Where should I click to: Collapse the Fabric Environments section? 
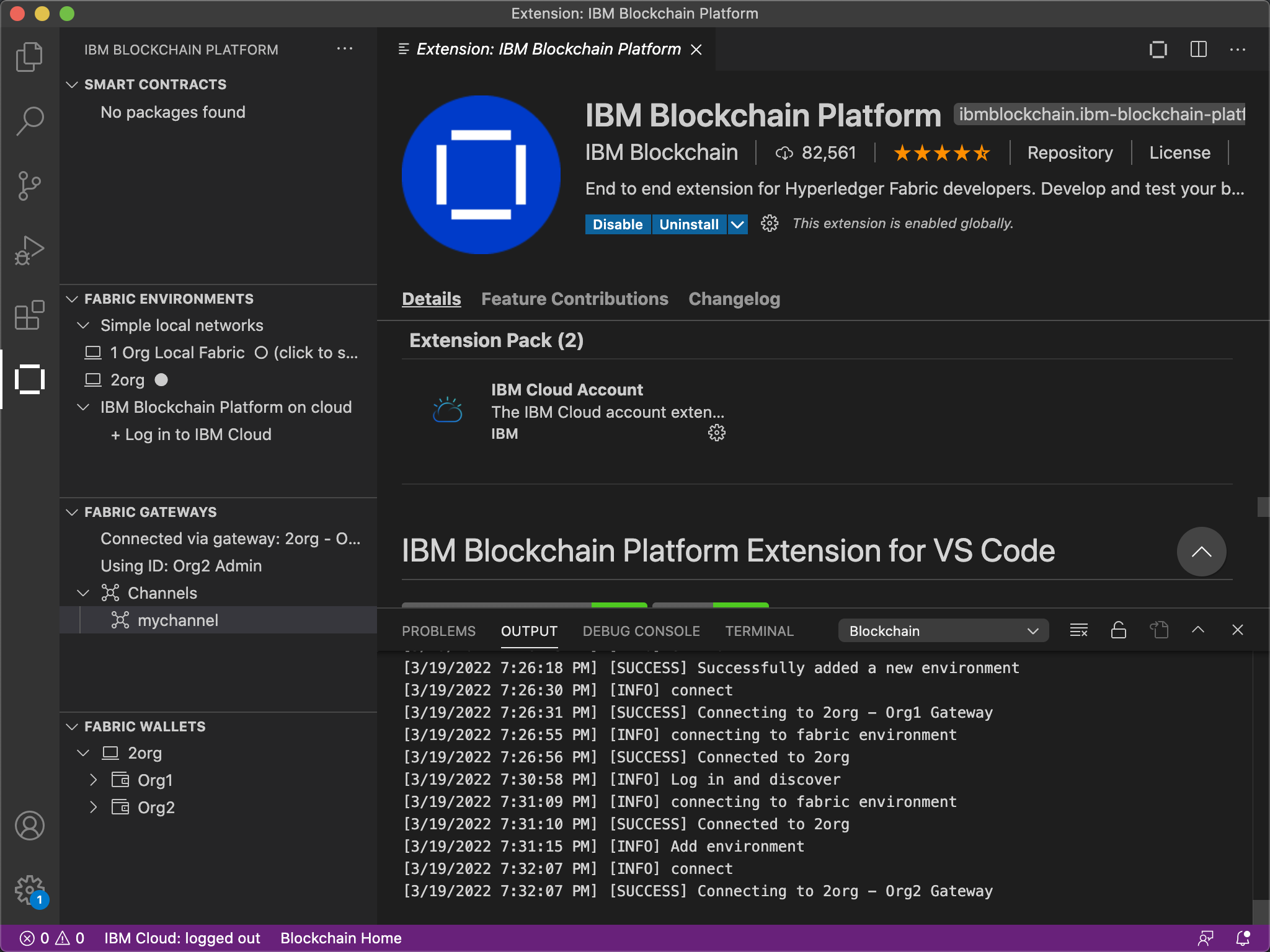(72, 299)
